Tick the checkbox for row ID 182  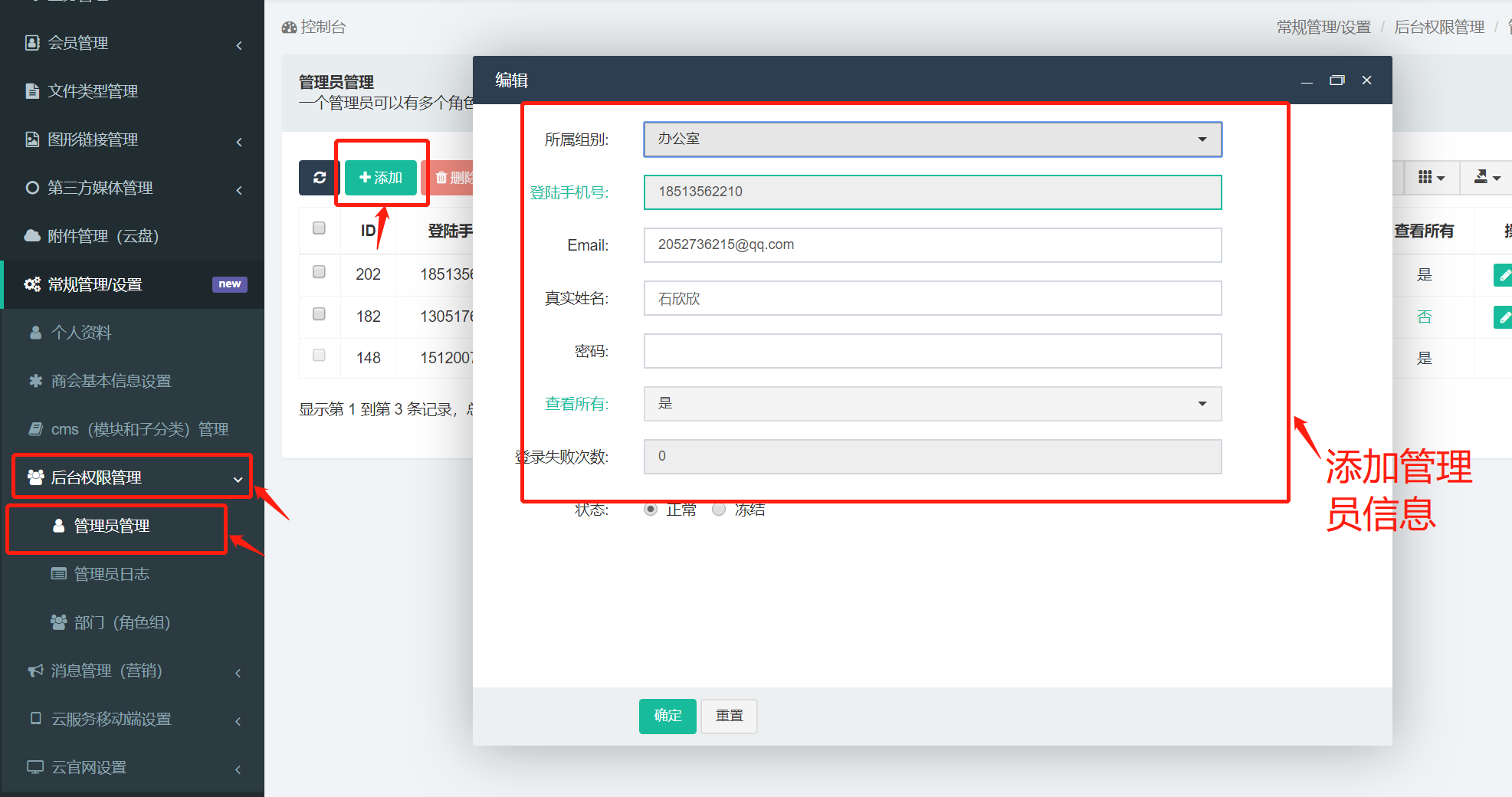[x=320, y=314]
